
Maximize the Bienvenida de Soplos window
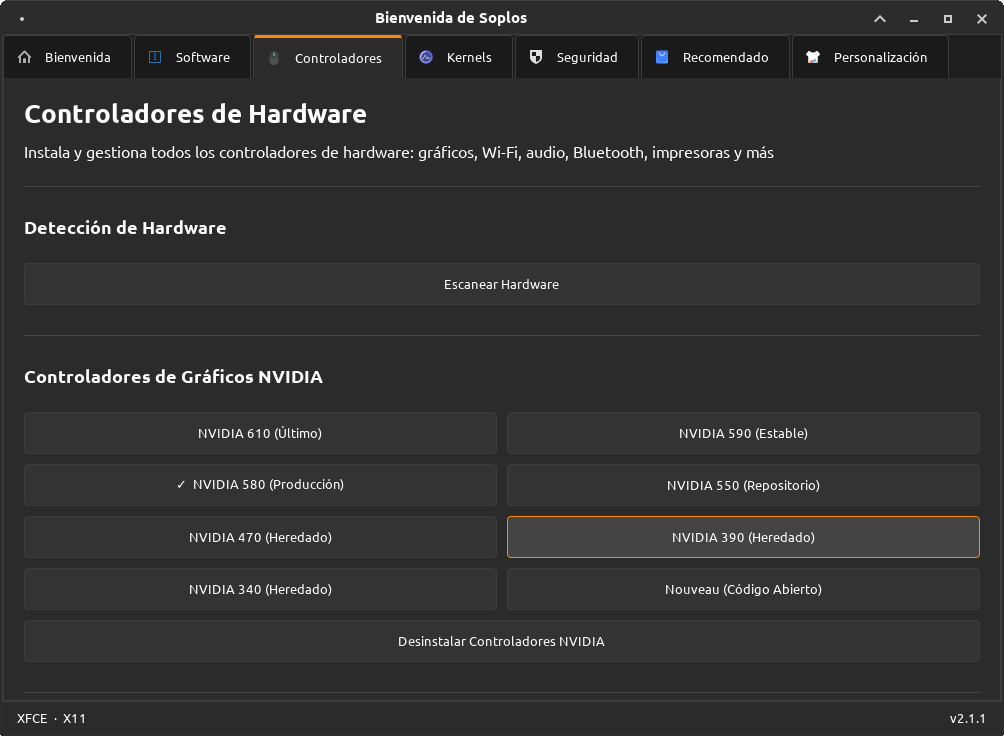[948, 19]
